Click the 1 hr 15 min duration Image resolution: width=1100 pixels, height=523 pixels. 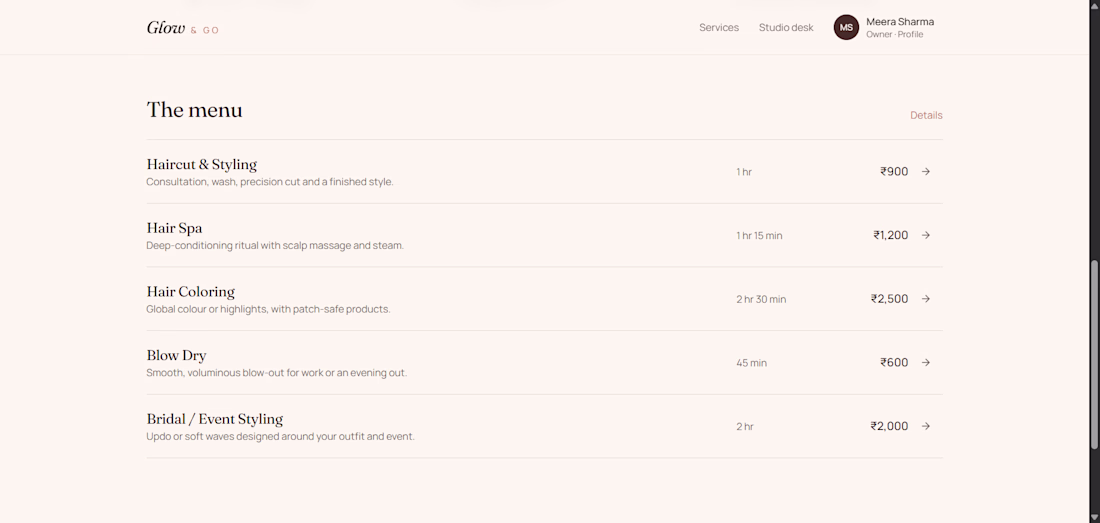[x=759, y=236]
